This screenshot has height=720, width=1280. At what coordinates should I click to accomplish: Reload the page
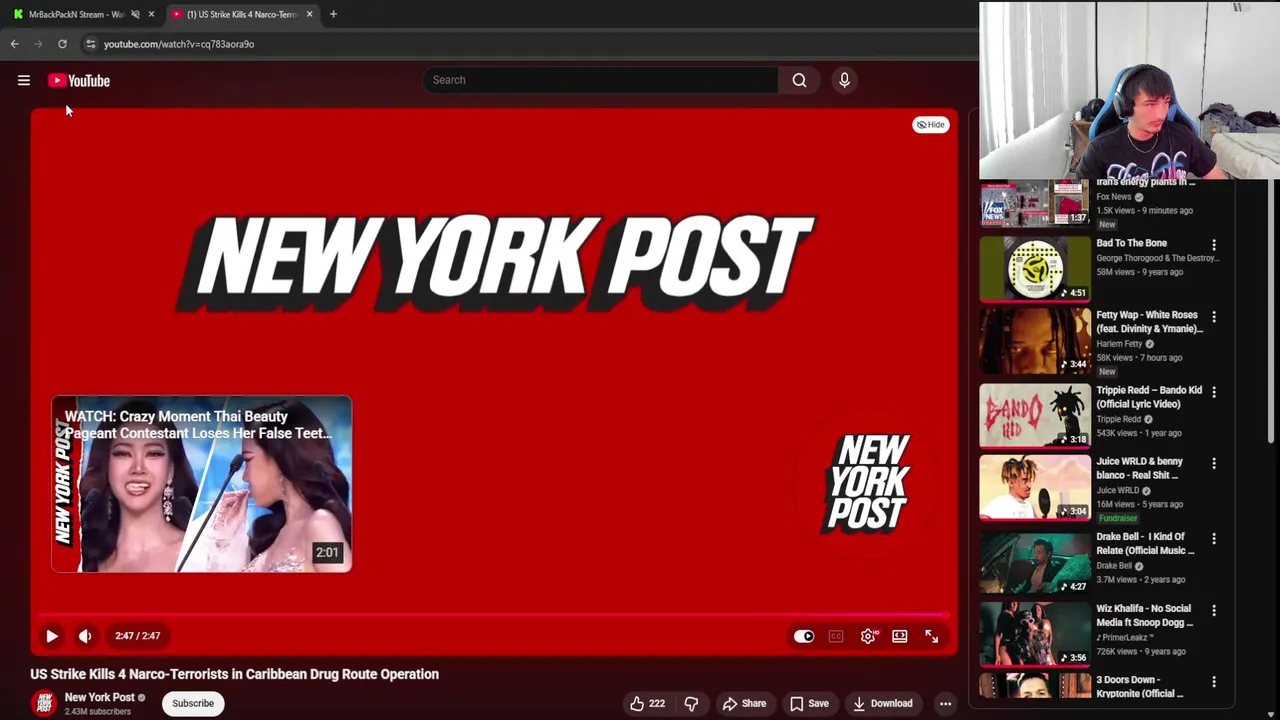(x=62, y=44)
